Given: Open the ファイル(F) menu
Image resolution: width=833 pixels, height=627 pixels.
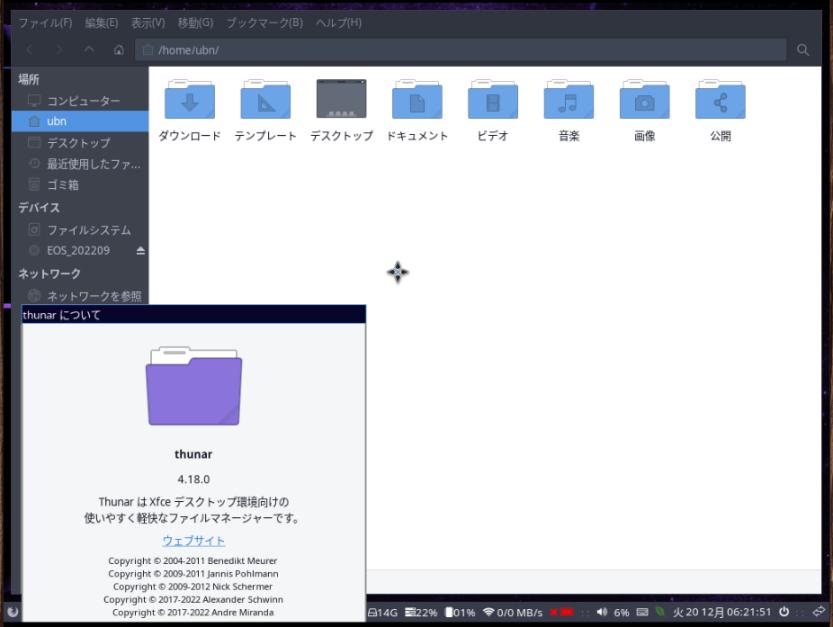Looking at the screenshot, I should click(45, 23).
